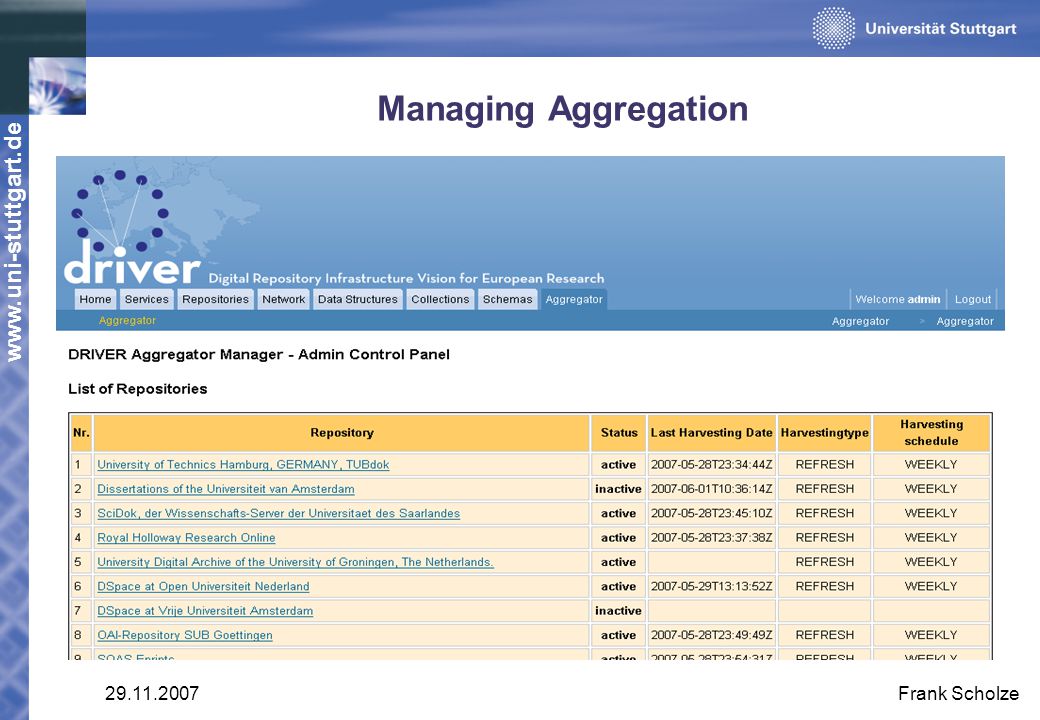This screenshot has height=720, width=1040.
Task: Click WEEKLY in SUB Goettingen row
Action: tap(931, 635)
